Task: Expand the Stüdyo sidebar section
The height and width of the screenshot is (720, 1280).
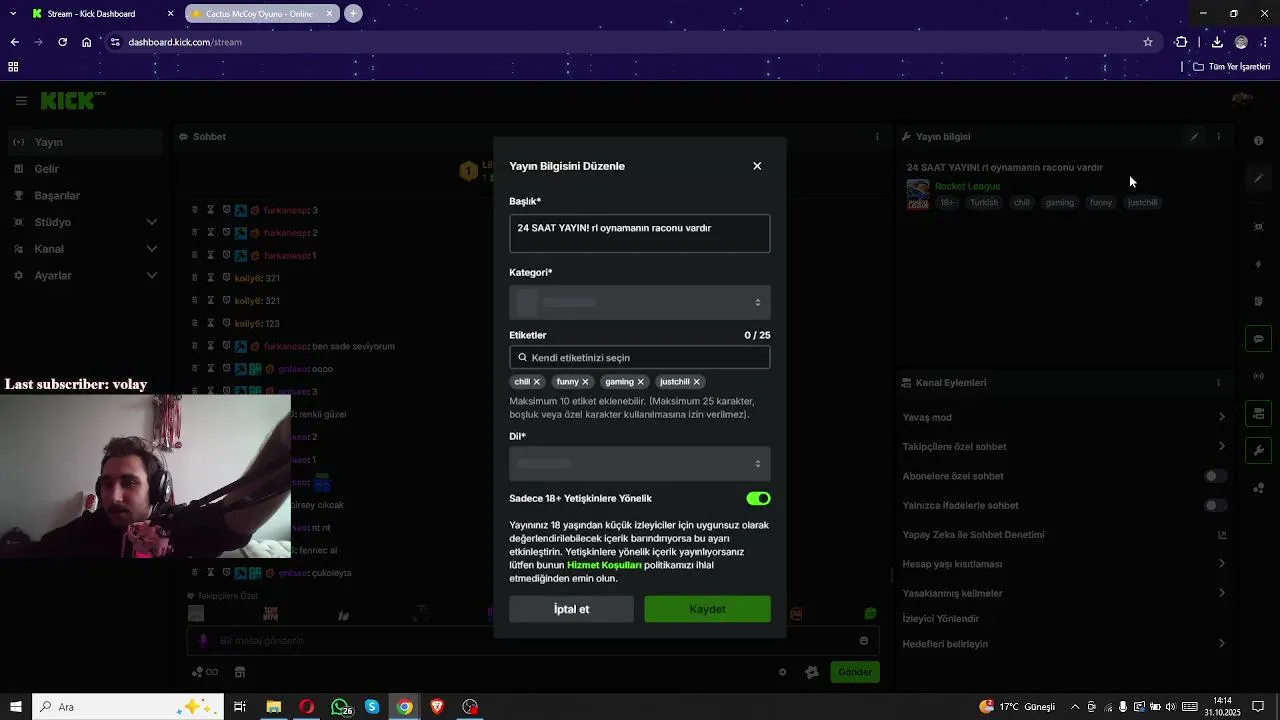Action: click(85, 222)
